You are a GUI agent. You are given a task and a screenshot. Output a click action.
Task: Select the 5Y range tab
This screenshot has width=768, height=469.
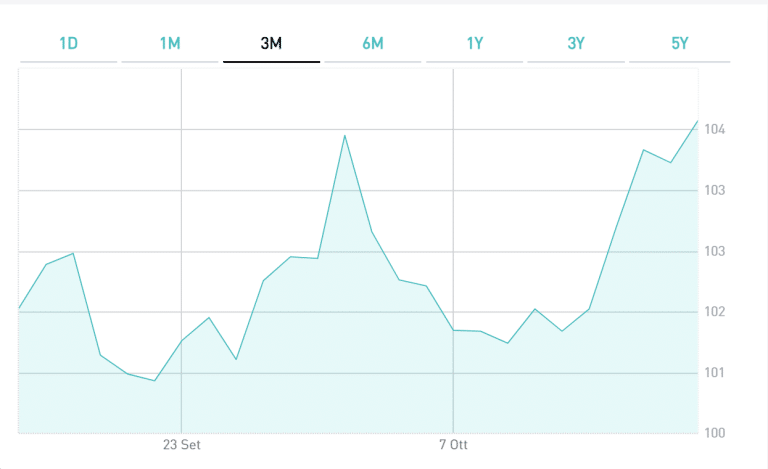679,43
